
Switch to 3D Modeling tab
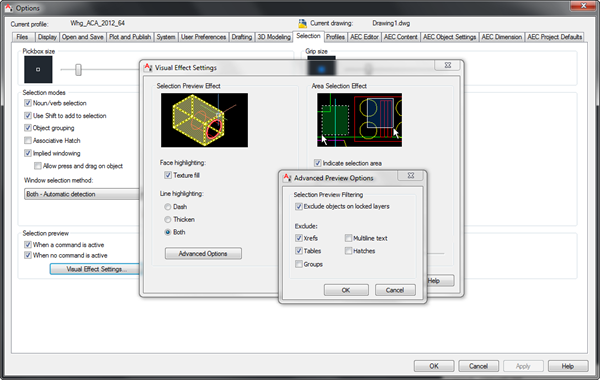click(x=274, y=37)
